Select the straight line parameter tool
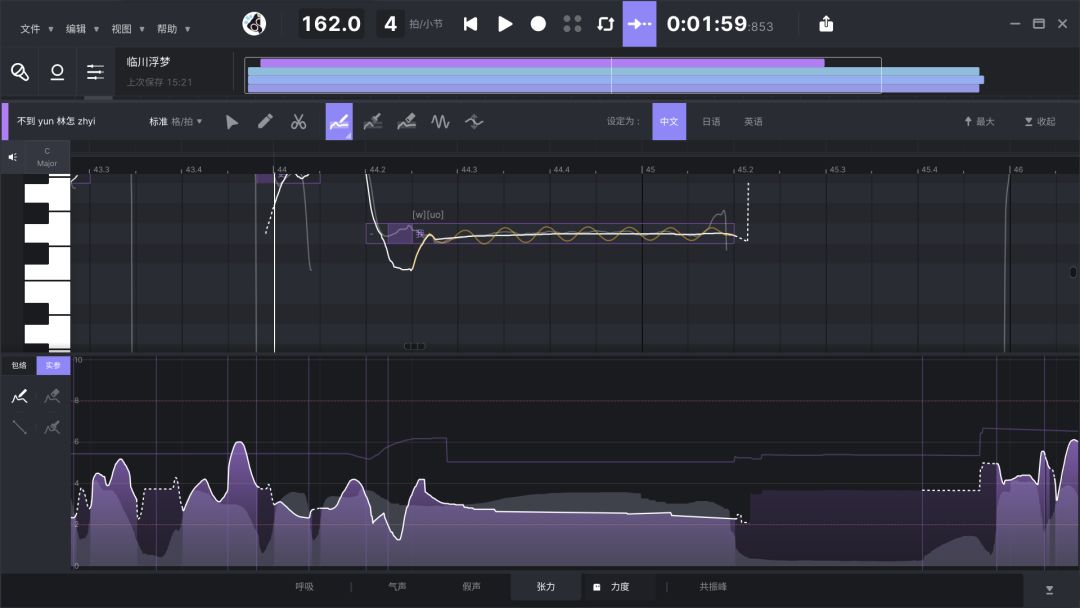This screenshot has height=608, width=1080. tap(19, 428)
